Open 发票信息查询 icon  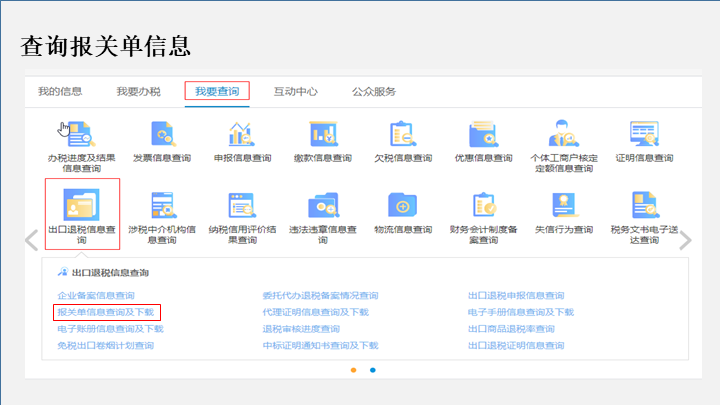tap(162, 134)
